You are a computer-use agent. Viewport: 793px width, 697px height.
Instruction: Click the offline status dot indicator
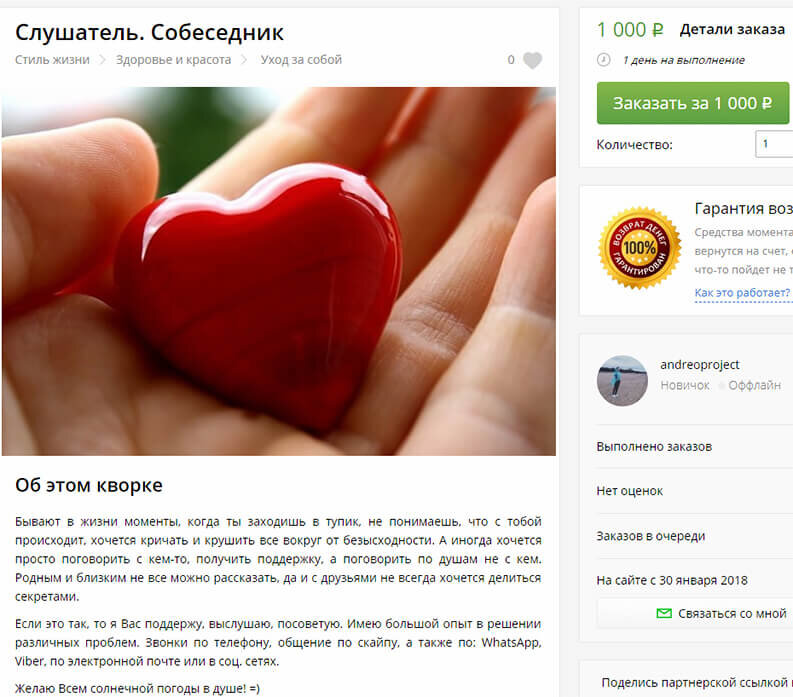(721, 386)
